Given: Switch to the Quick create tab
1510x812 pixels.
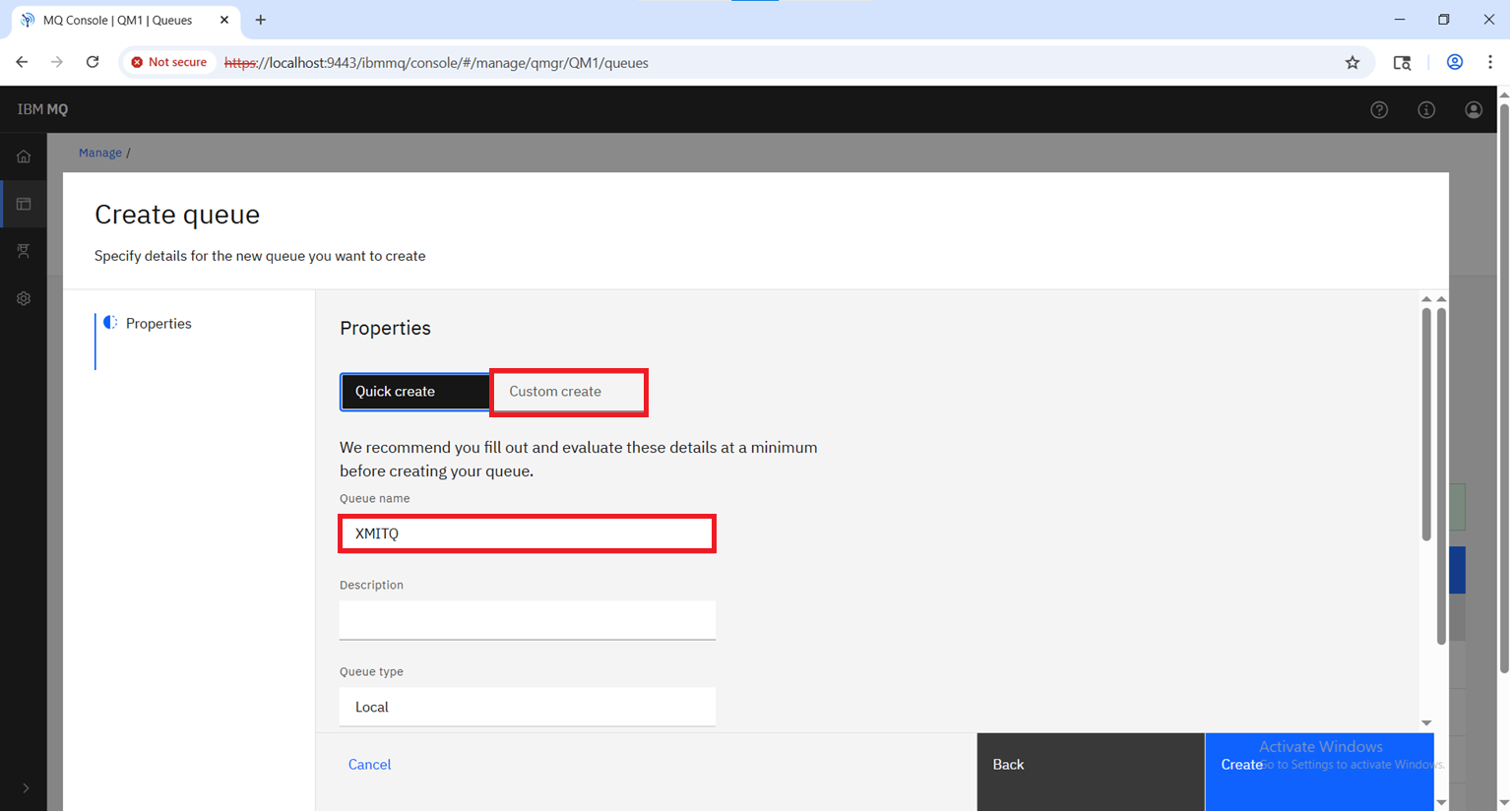Looking at the screenshot, I should pos(415,392).
